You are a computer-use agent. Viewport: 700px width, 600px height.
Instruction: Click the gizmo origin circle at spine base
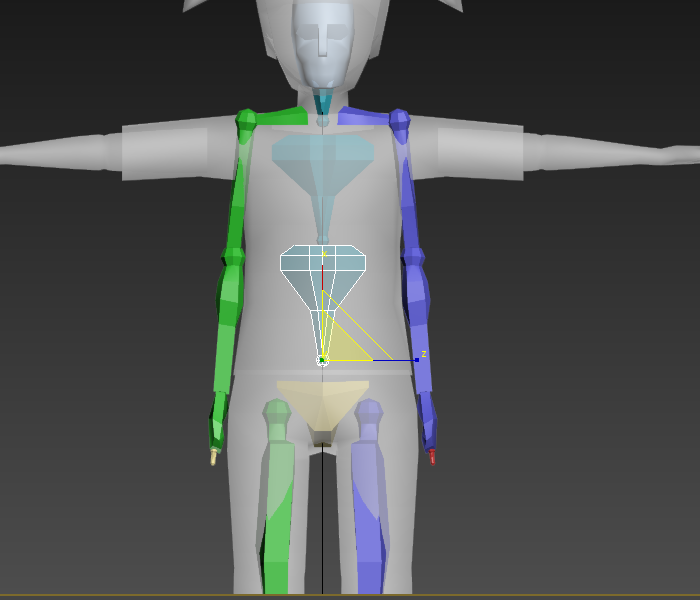coord(322,360)
